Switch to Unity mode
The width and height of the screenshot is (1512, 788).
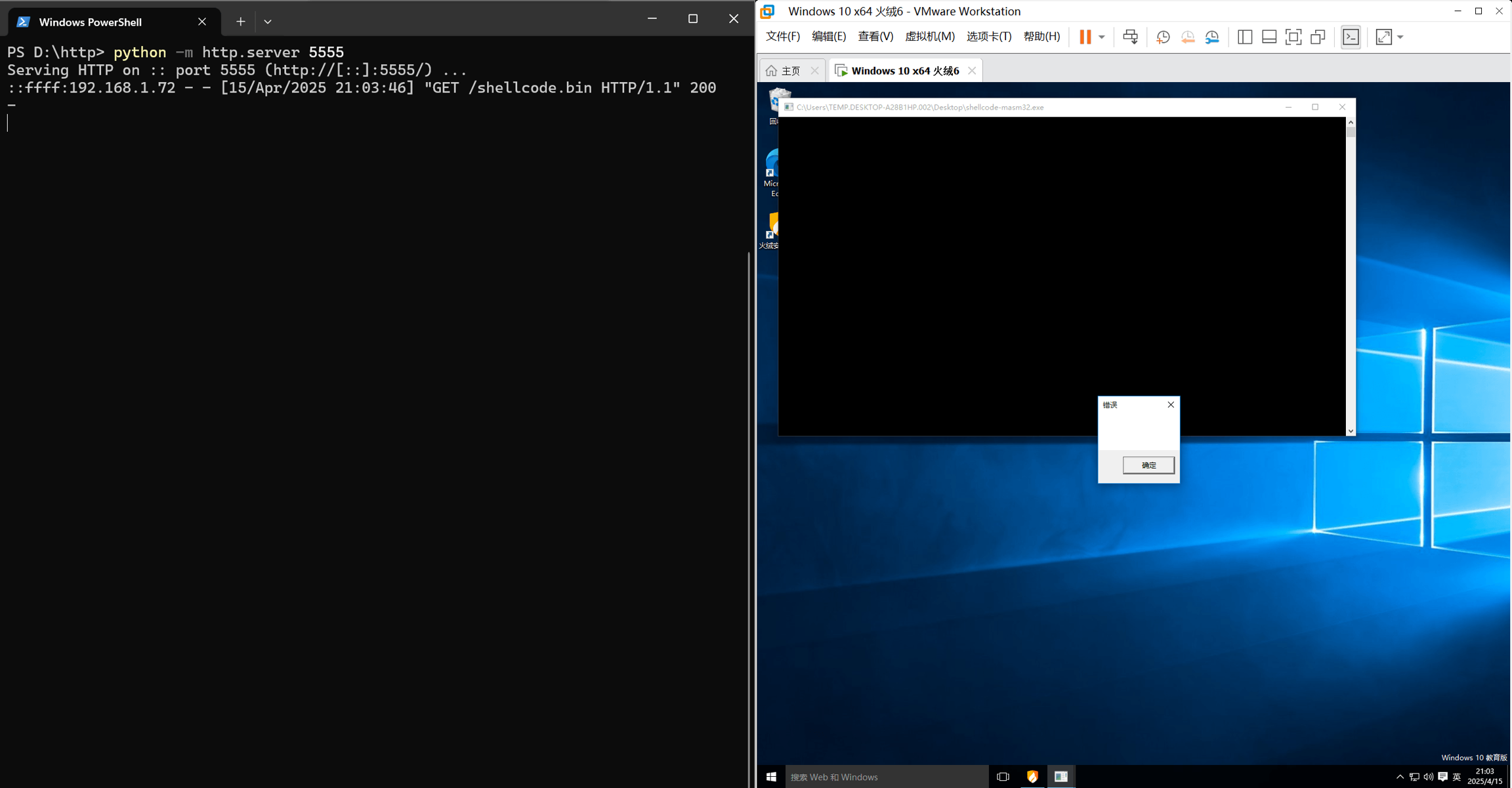click(x=1318, y=37)
